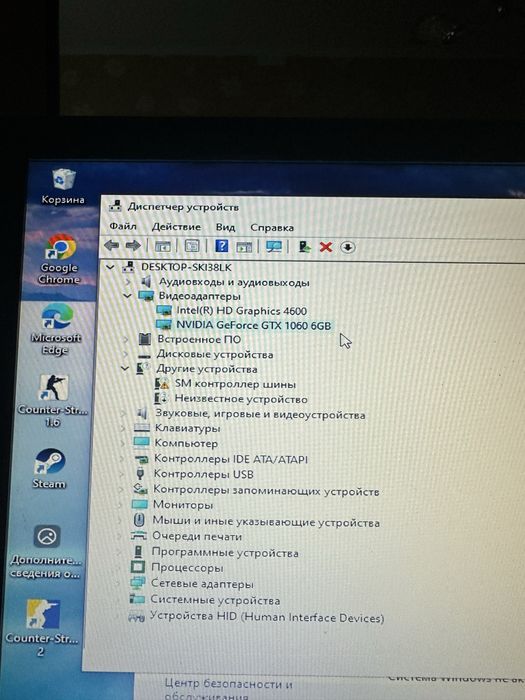Image resolution: width=525 pixels, height=700 pixels.
Task: Select the NVIDIA GeForce GTX 1060 6GB entry
Action: (254, 325)
